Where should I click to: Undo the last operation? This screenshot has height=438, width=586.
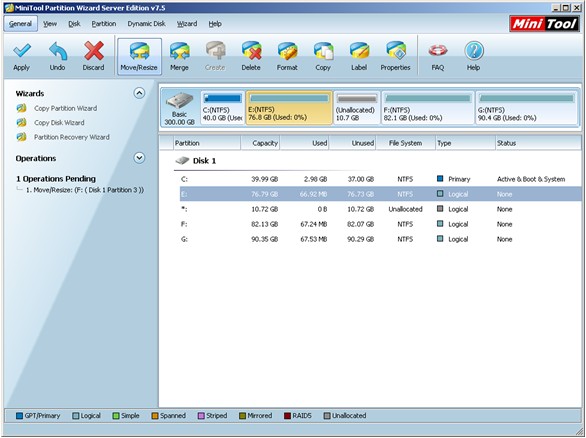tap(57, 56)
